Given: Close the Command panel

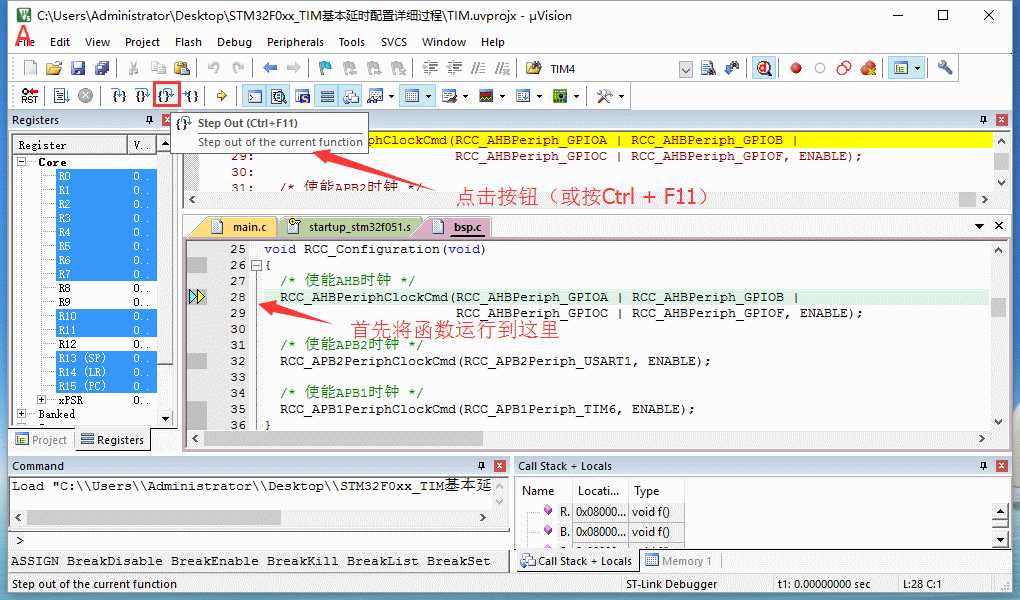Looking at the screenshot, I should pyautogui.click(x=500, y=466).
